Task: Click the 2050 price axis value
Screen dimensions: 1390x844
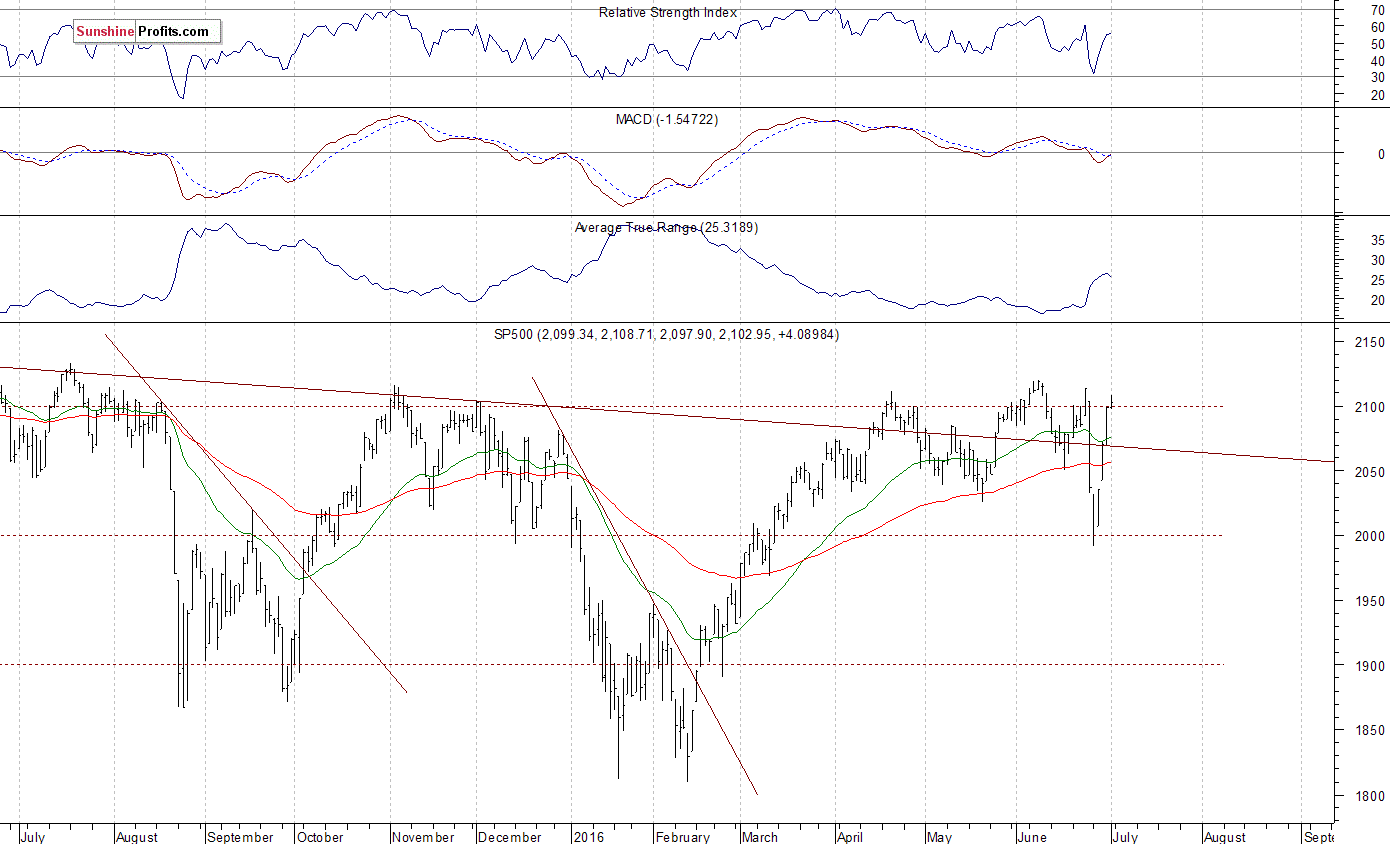Action: pos(1369,472)
